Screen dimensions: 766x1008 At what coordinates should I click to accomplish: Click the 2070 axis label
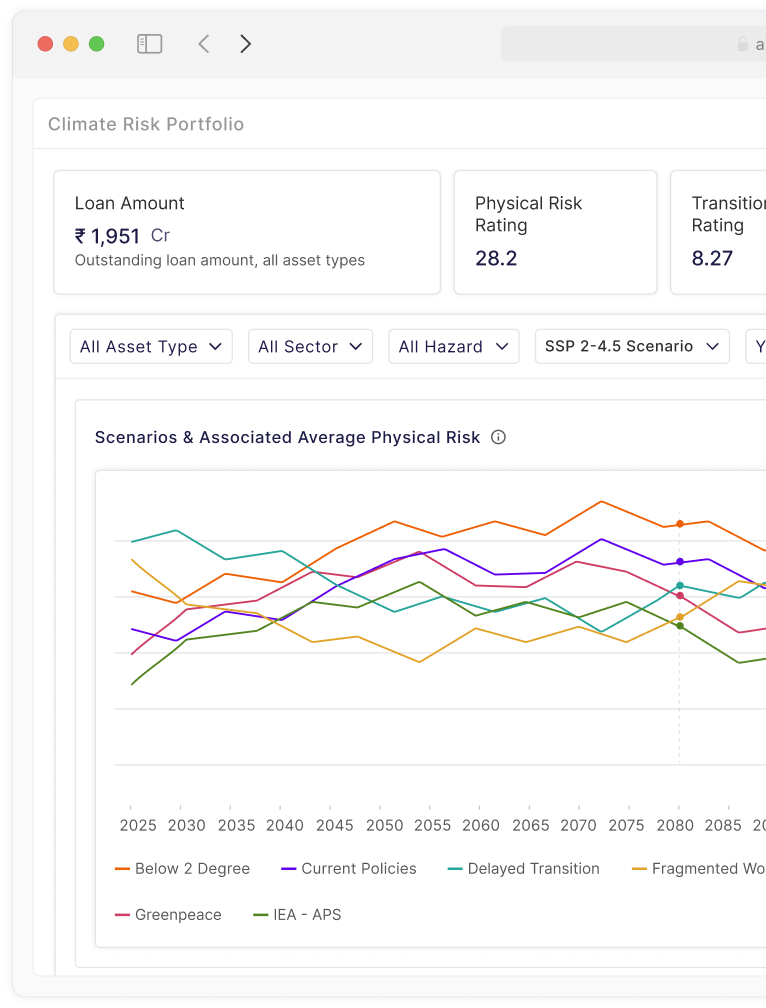pos(578,825)
